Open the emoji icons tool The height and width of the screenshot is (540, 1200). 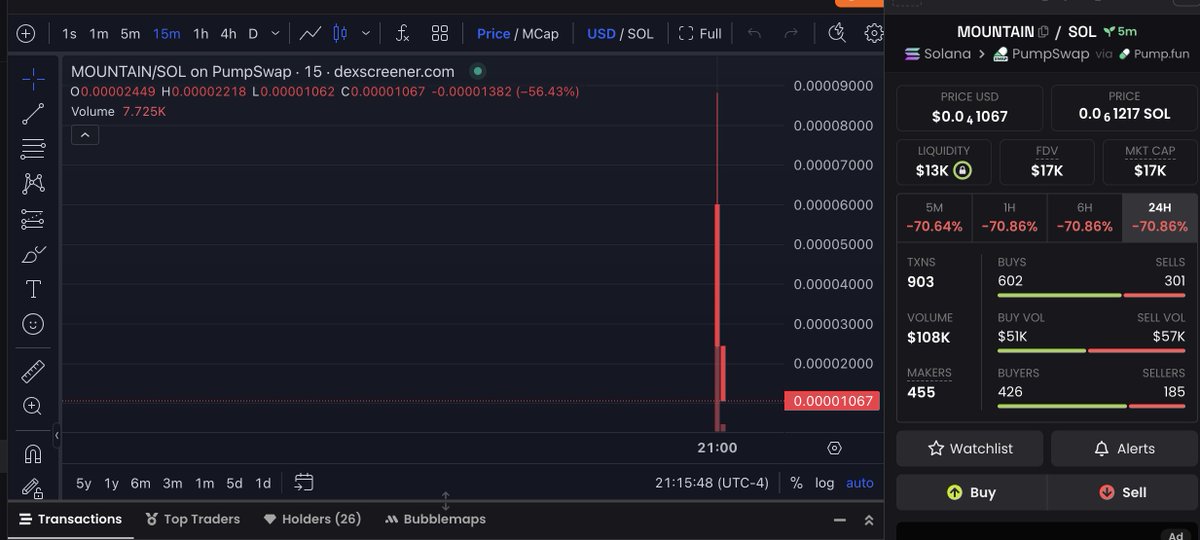click(33, 324)
